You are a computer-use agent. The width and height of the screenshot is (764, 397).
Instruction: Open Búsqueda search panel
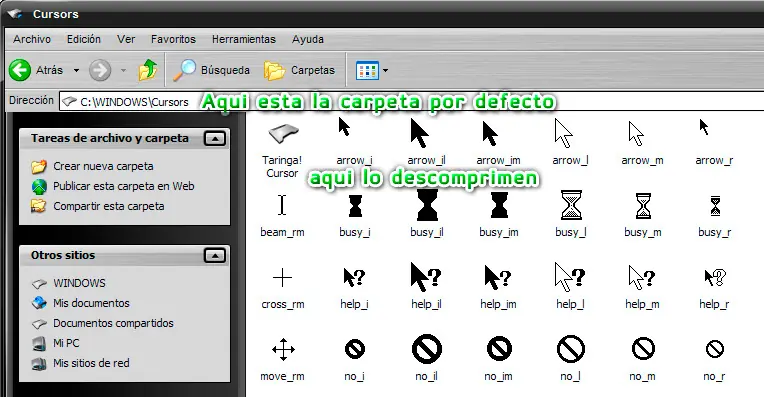coord(211,71)
